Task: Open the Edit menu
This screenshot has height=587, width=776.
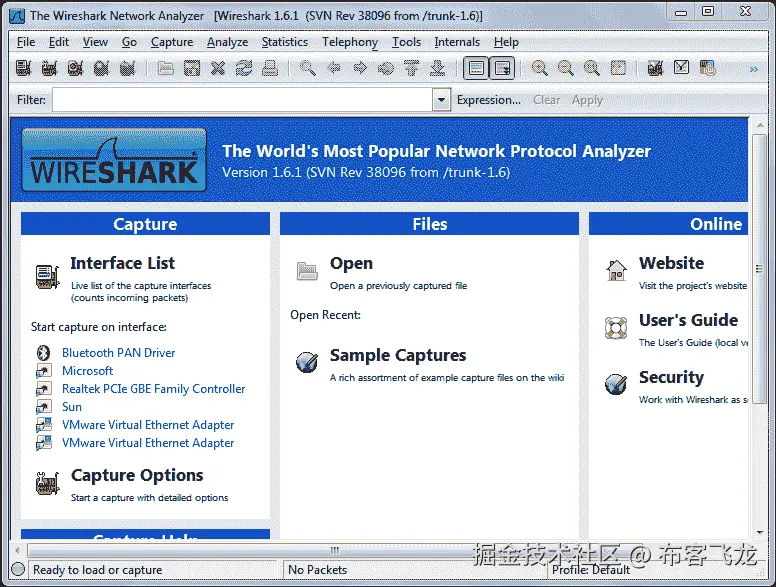Action: pyautogui.click(x=58, y=42)
